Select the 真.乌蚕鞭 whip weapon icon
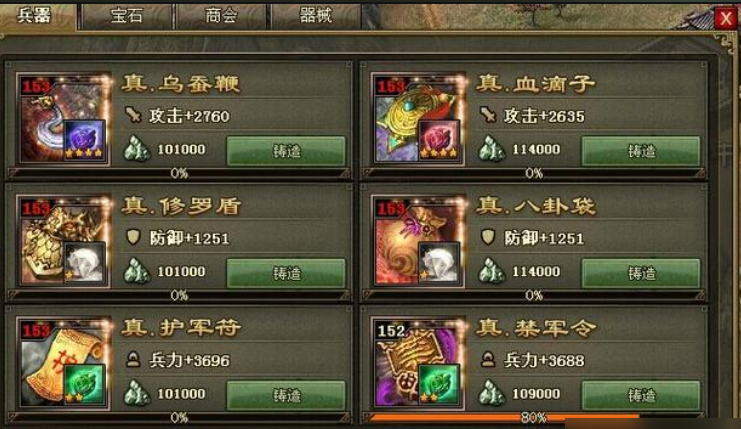 pos(63,118)
